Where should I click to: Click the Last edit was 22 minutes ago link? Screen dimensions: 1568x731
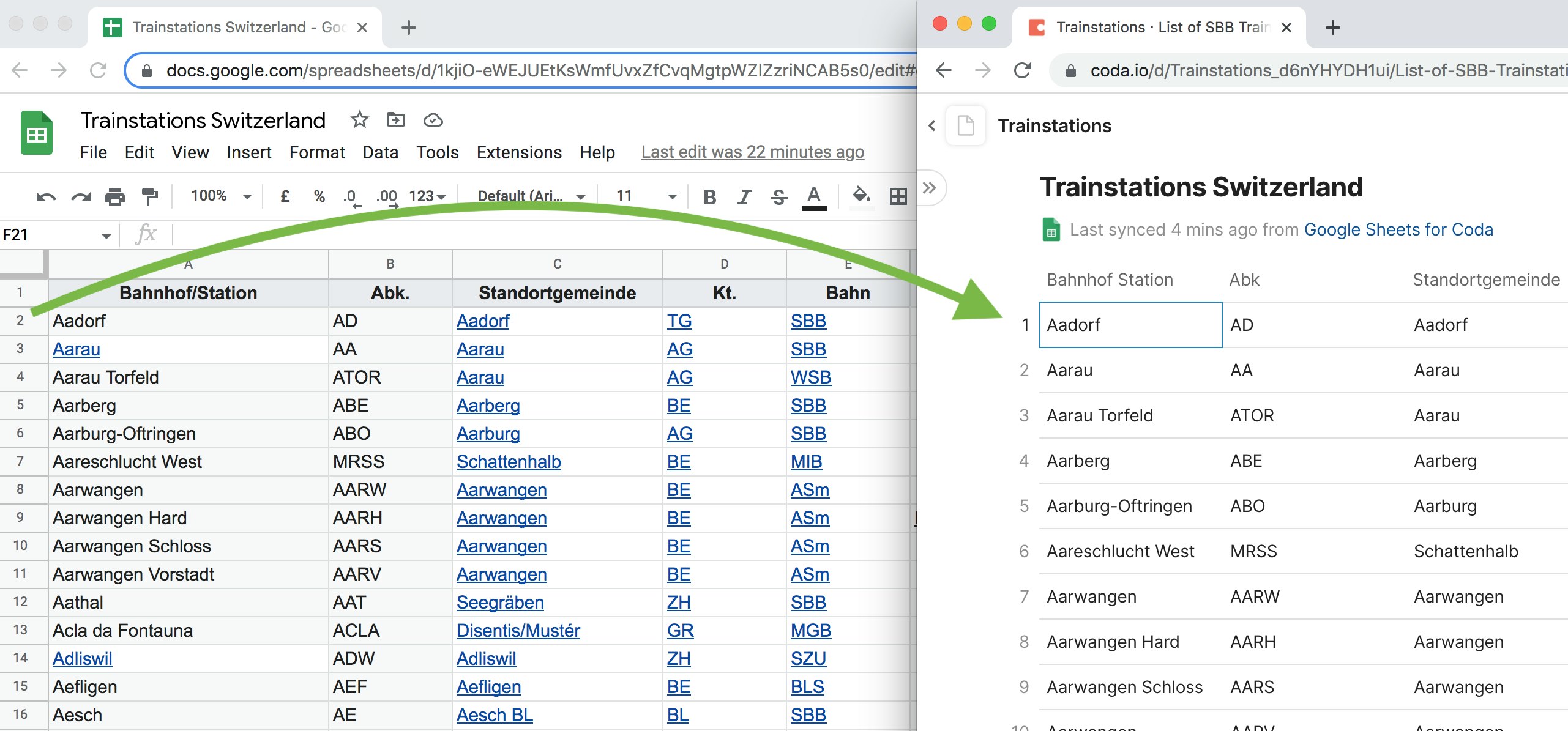pyautogui.click(x=752, y=152)
